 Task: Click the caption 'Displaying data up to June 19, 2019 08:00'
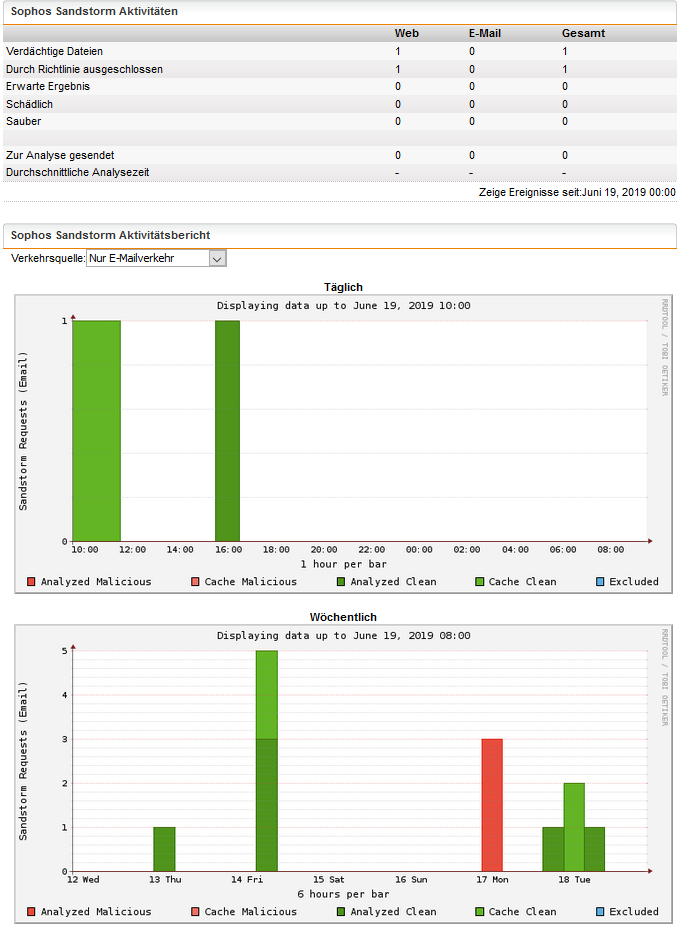click(x=343, y=636)
